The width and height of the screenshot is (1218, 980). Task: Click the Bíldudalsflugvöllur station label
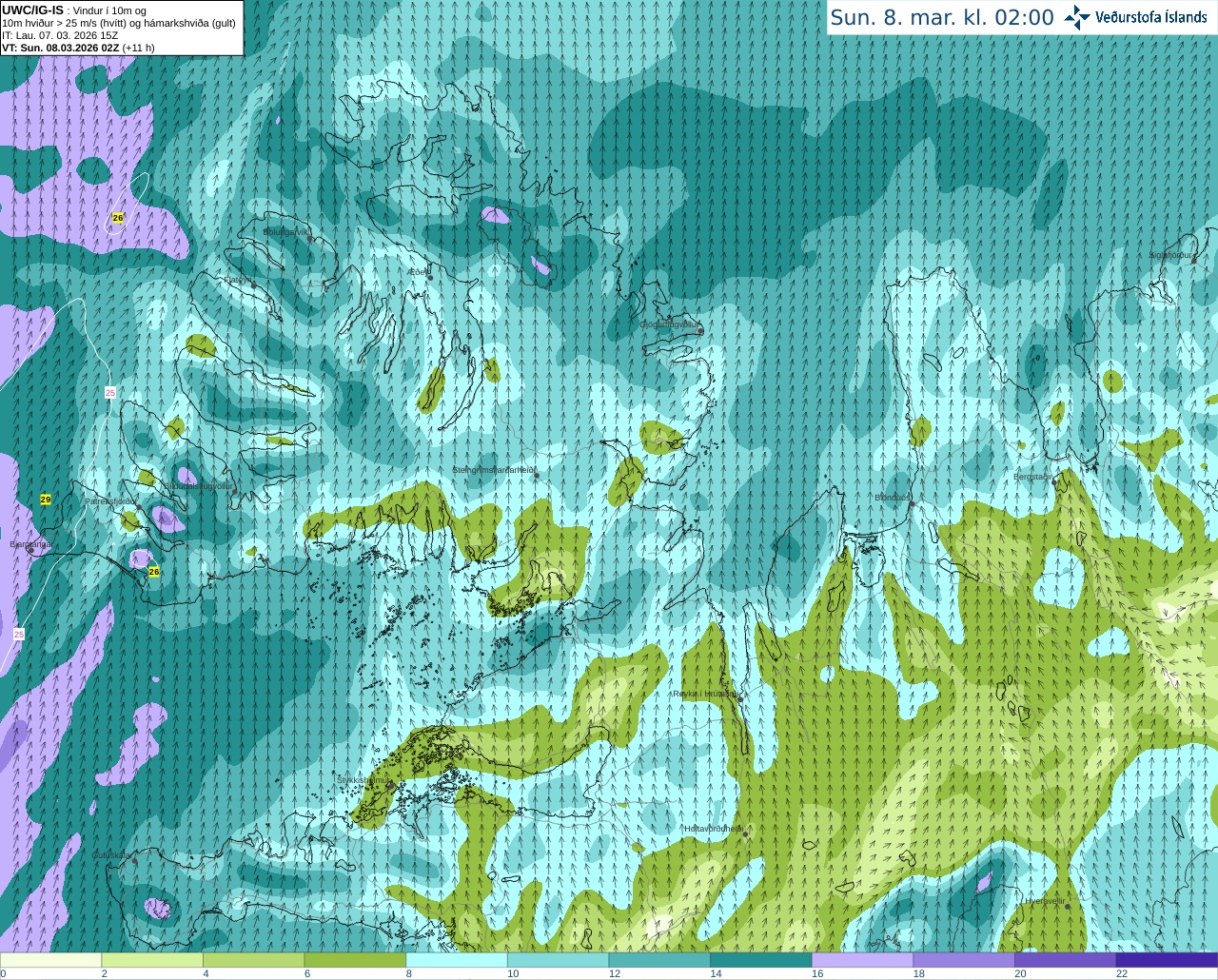199,486
